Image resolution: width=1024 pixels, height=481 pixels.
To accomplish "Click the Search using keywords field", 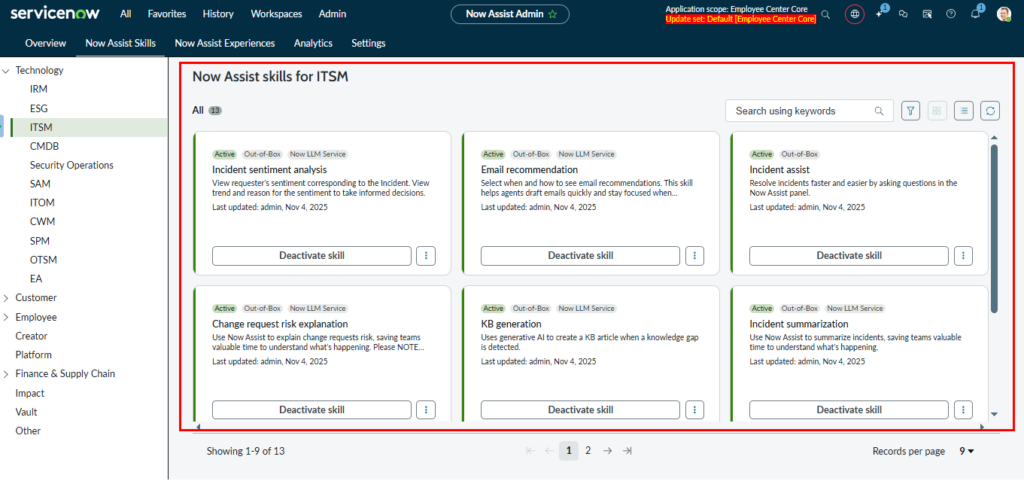I will click(x=802, y=111).
